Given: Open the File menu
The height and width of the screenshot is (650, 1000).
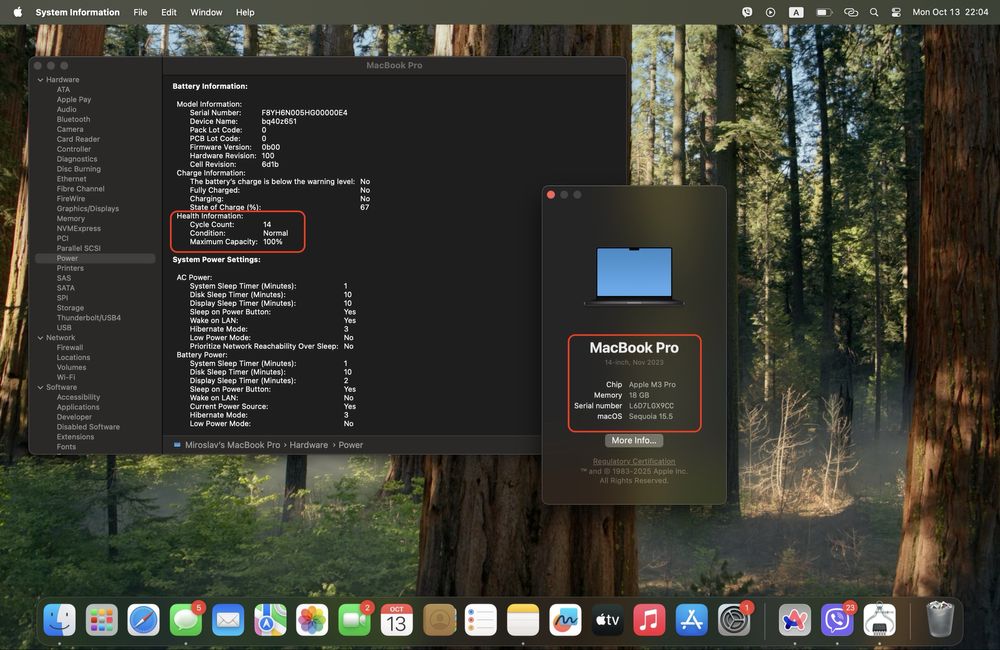Looking at the screenshot, I should (140, 11).
